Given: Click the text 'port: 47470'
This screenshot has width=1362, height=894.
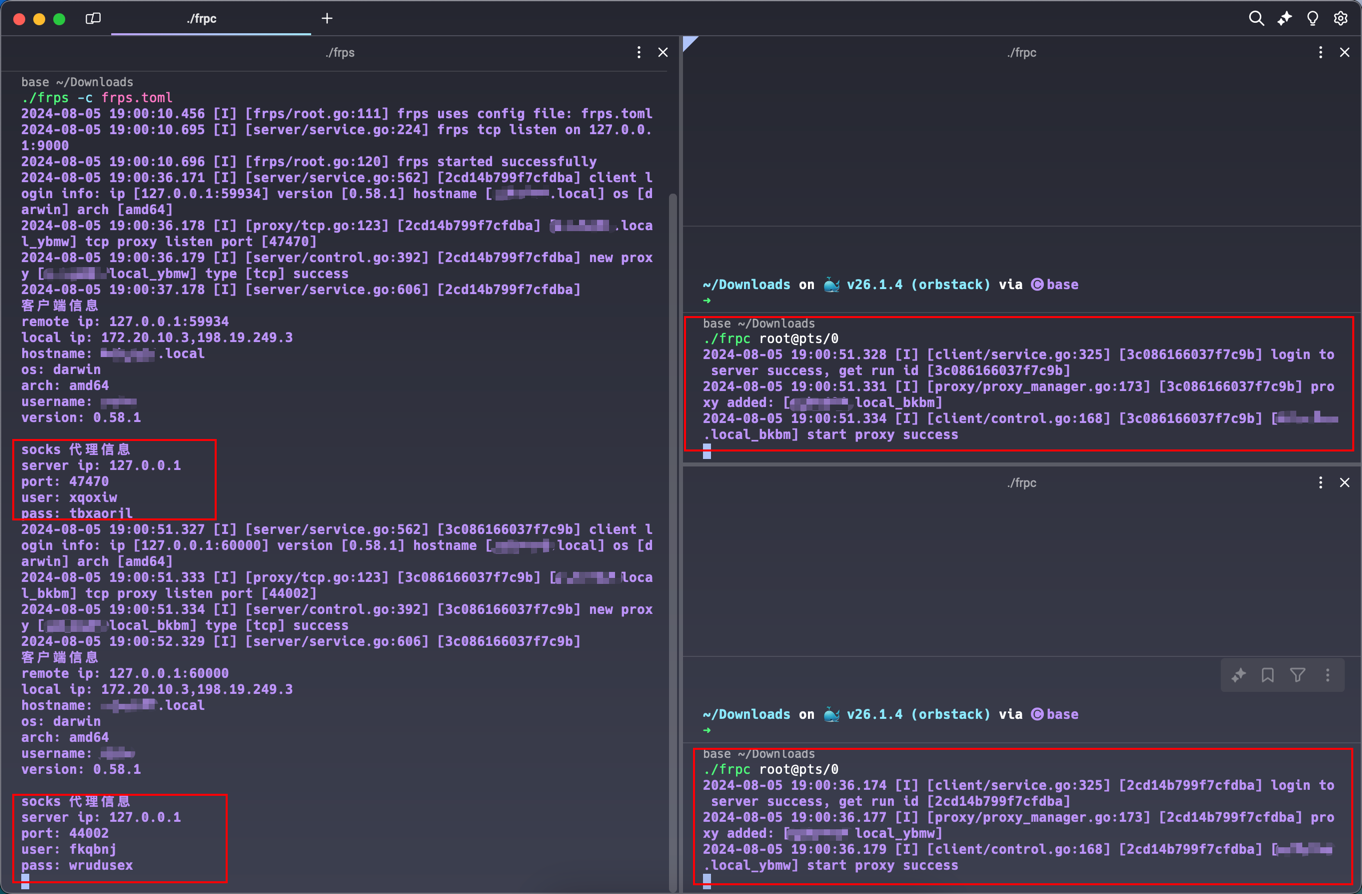Looking at the screenshot, I should (65, 481).
